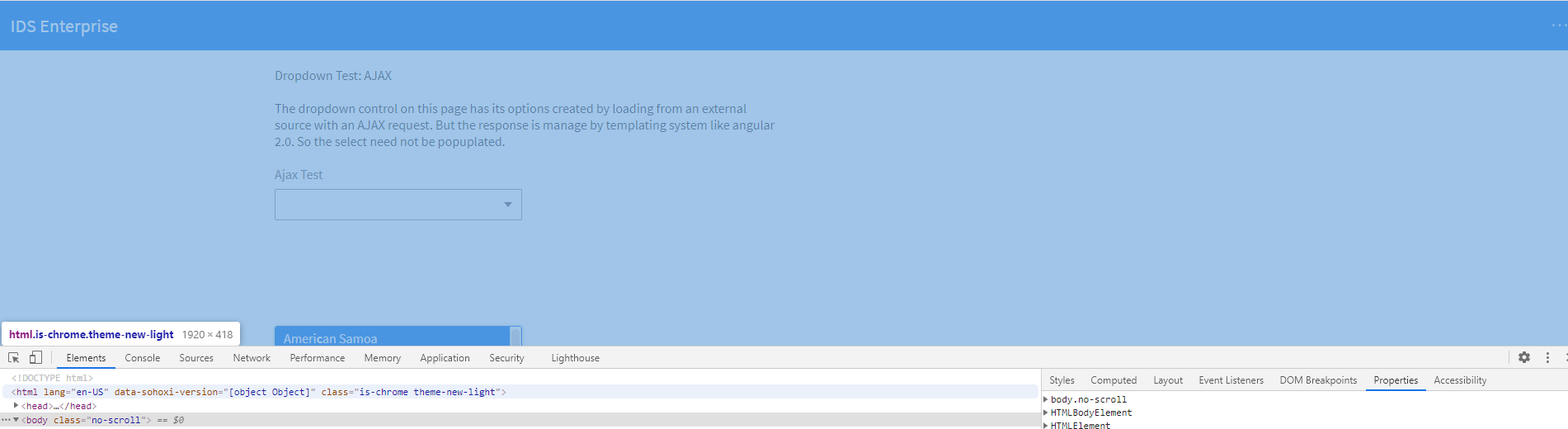Collapse the body element node
This screenshot has width=1568, height=429.
coord(16,420)
